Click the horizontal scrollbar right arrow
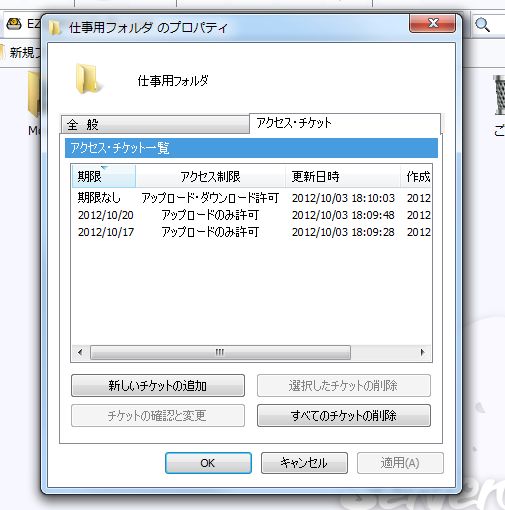Screen dimensions: 505x510 (423, 352)
